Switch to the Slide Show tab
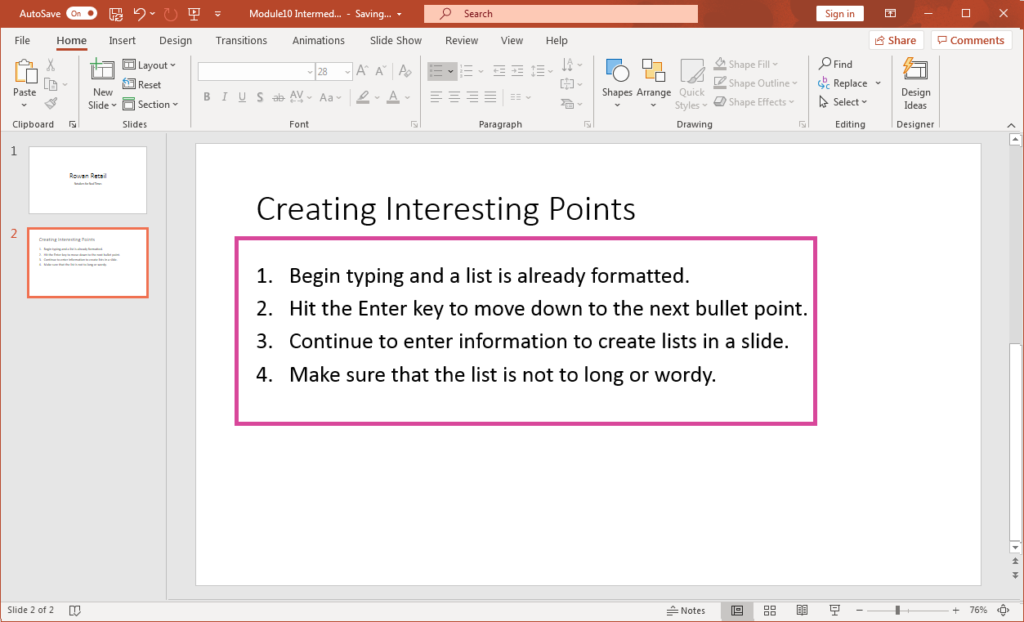Viewport: 1024px width, 622px height. (x=396, y=41)
